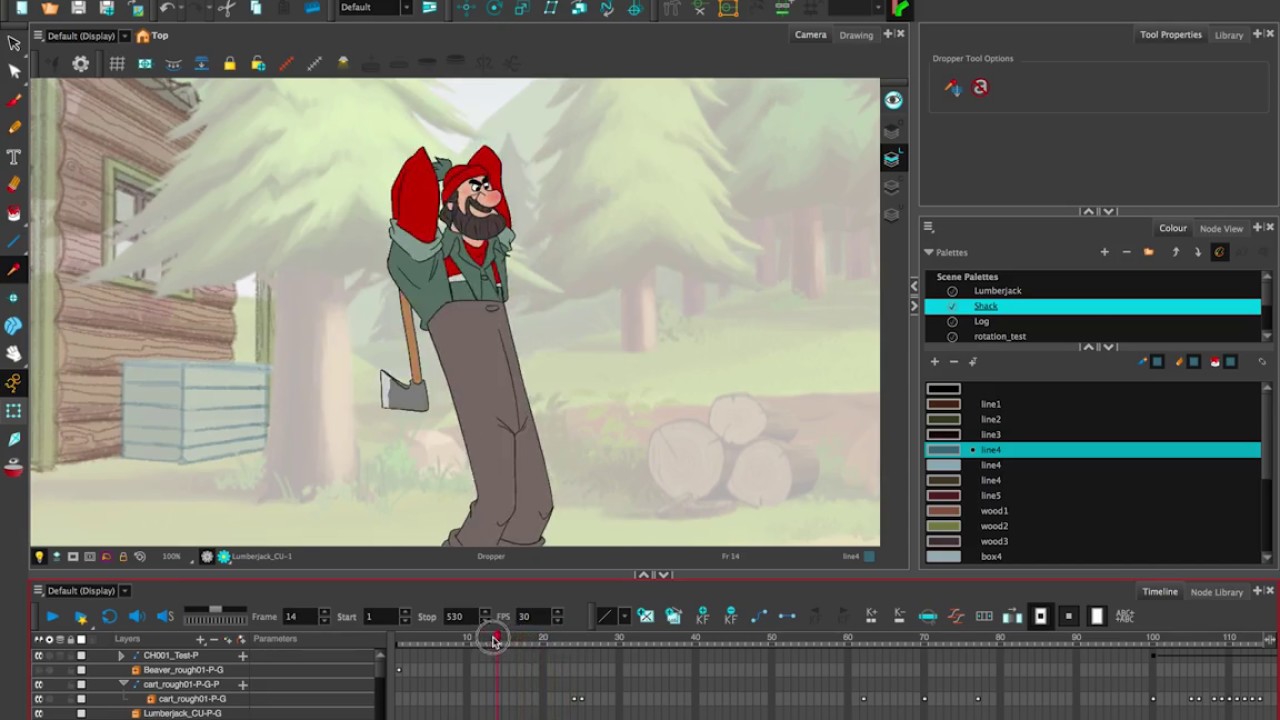Toggle Loop playback button
The width and height of the screenshot is (1280, 720).
109,616
